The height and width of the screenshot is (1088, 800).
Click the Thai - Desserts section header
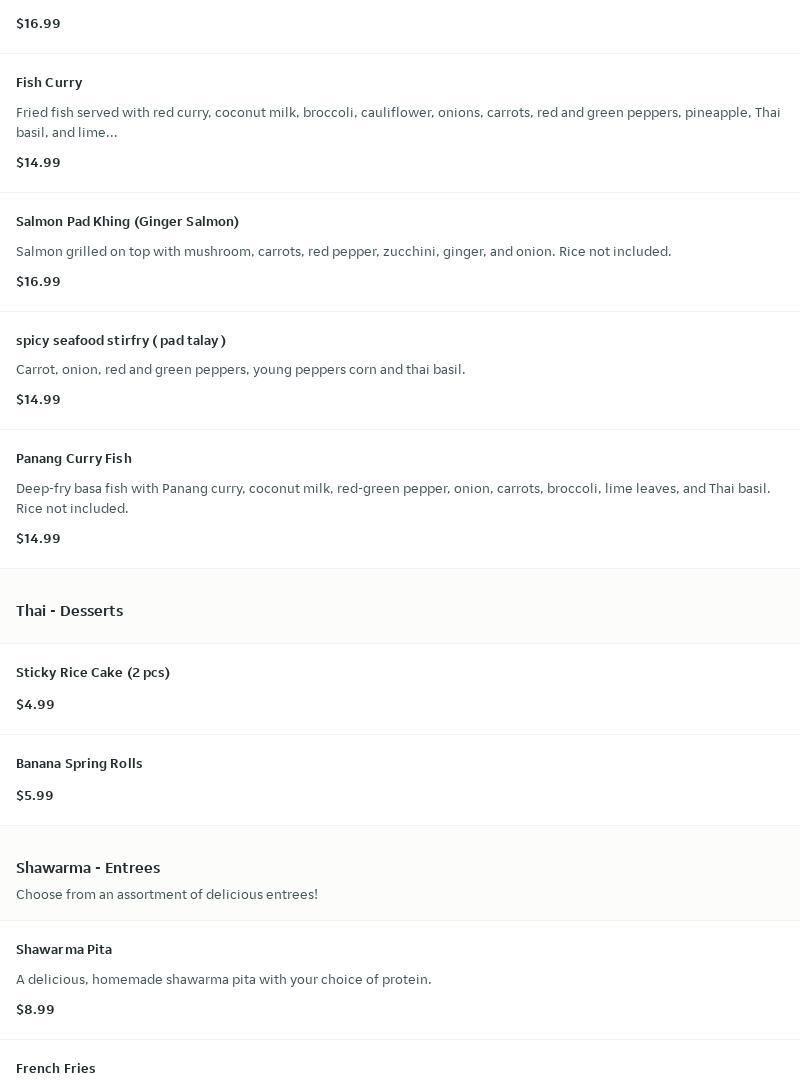tap(69, 611)
